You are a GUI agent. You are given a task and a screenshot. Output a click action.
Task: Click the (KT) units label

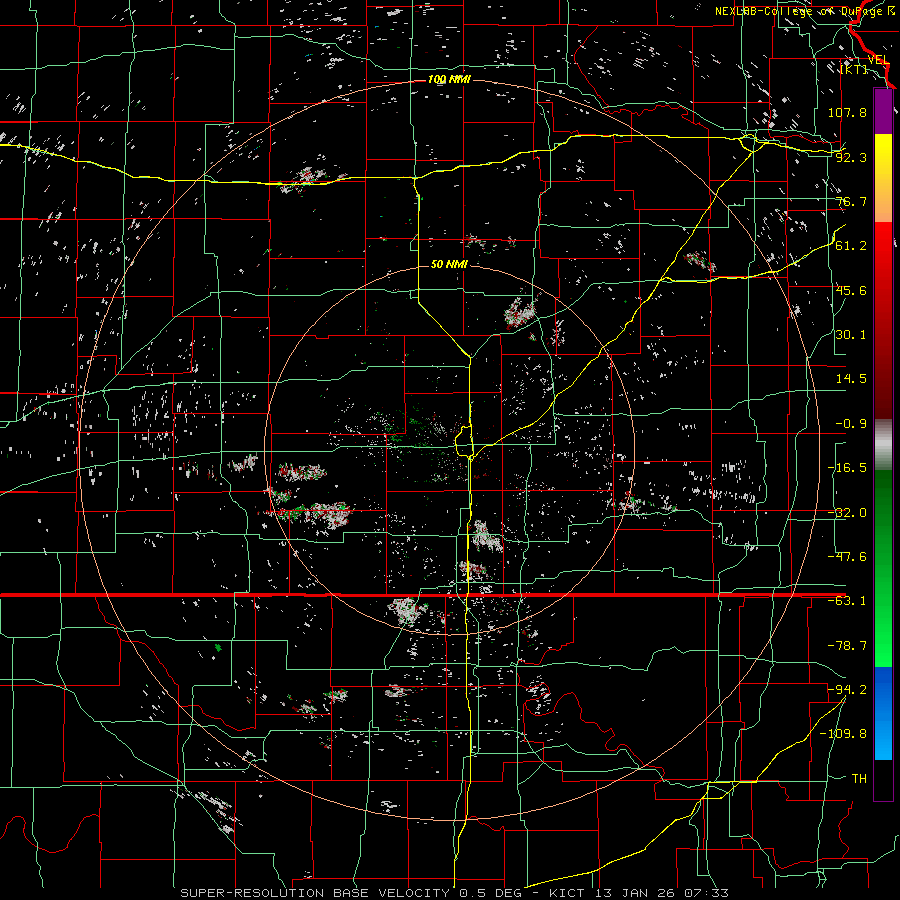point(854,69)
